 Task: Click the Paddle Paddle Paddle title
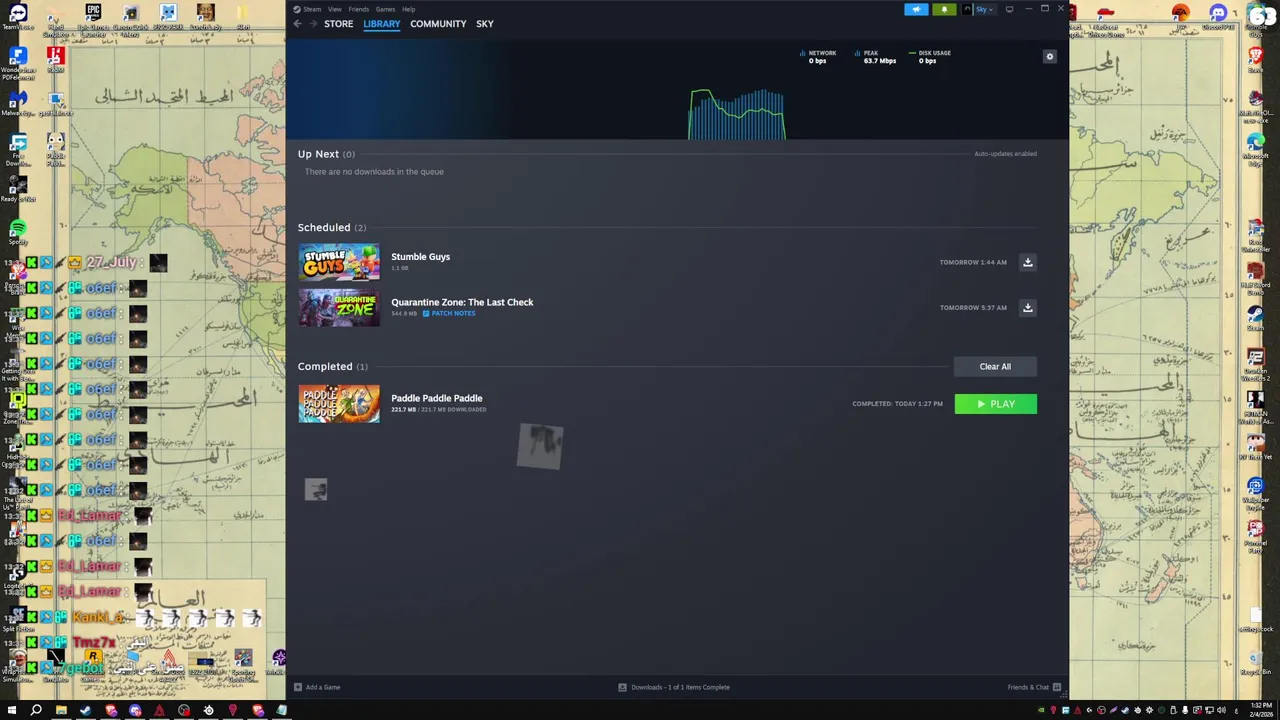coord(436,398)
